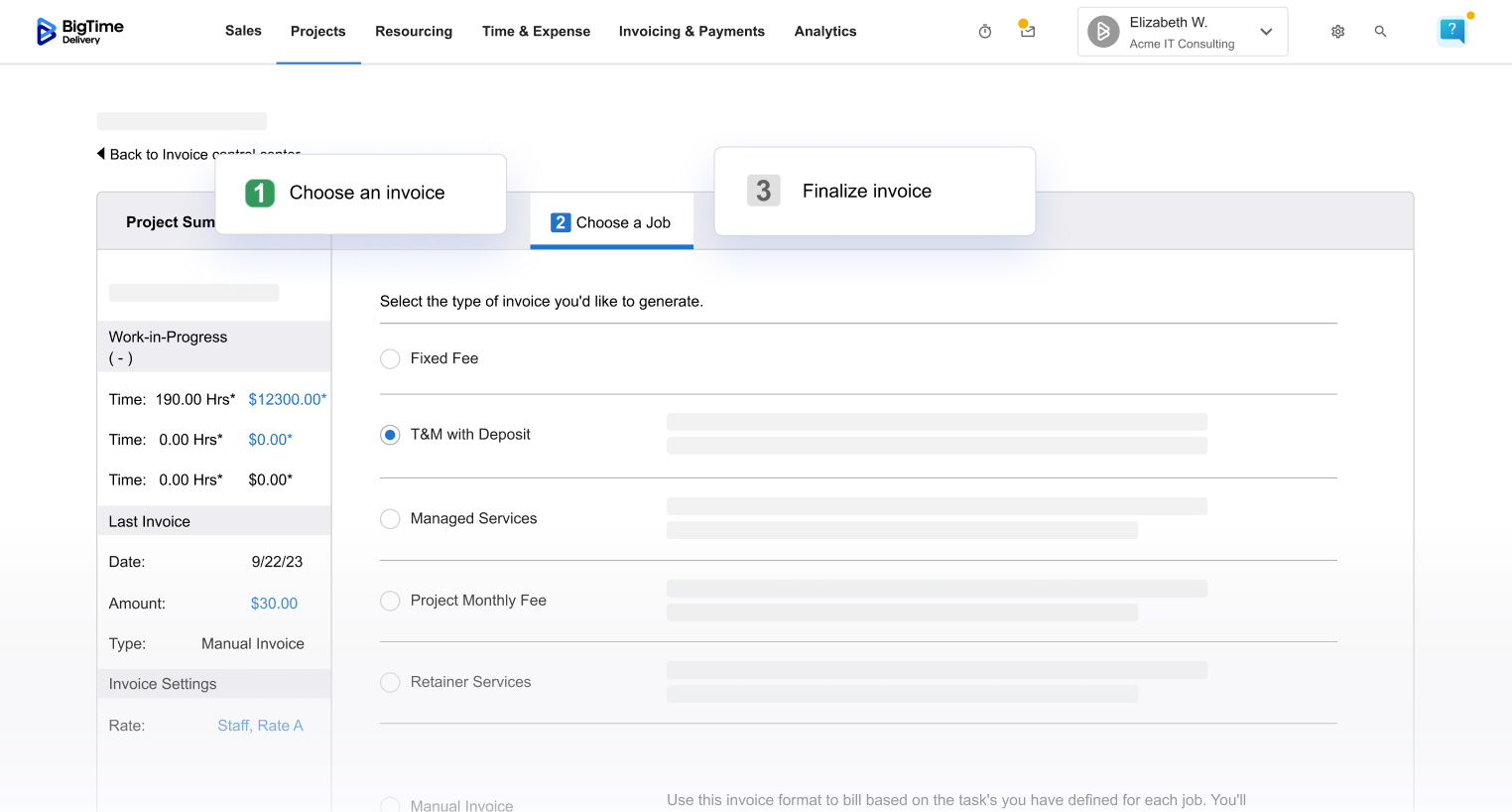The width and height of the screenshot is (1512, 812).
Task: Click the BigTime Delivery logo
Action: (x=79, y=32)
